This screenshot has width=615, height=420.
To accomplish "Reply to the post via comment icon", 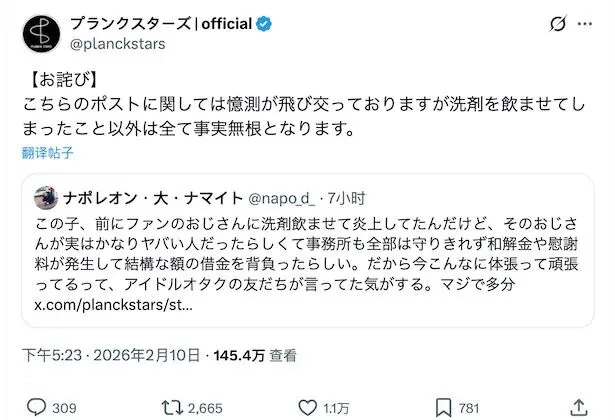I will coord(36,407).
